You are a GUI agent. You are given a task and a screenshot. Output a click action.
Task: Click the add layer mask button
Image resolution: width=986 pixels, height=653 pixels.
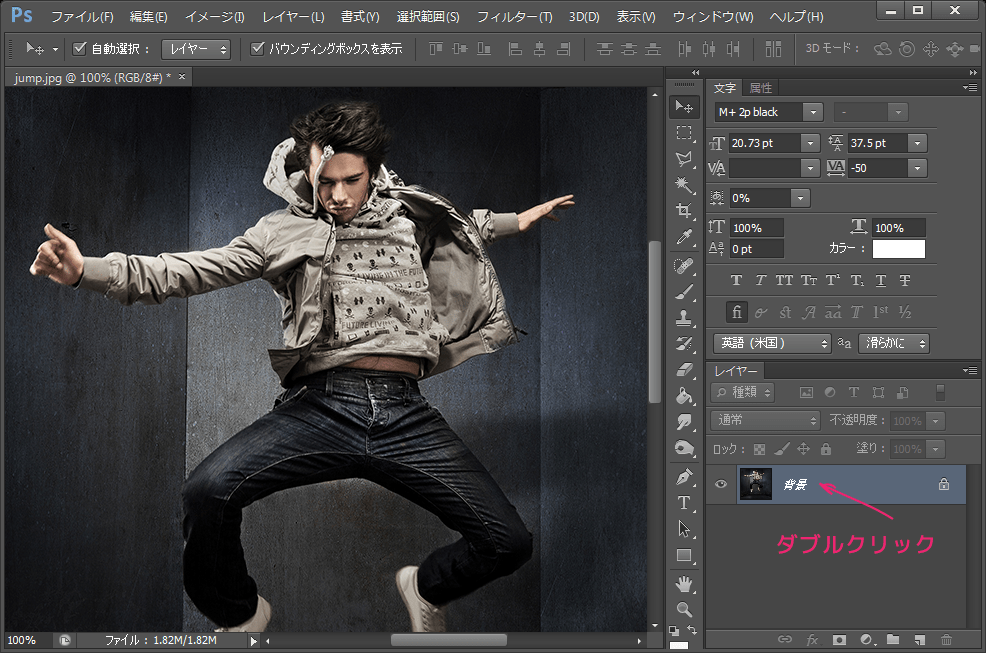tap(839, 639)
